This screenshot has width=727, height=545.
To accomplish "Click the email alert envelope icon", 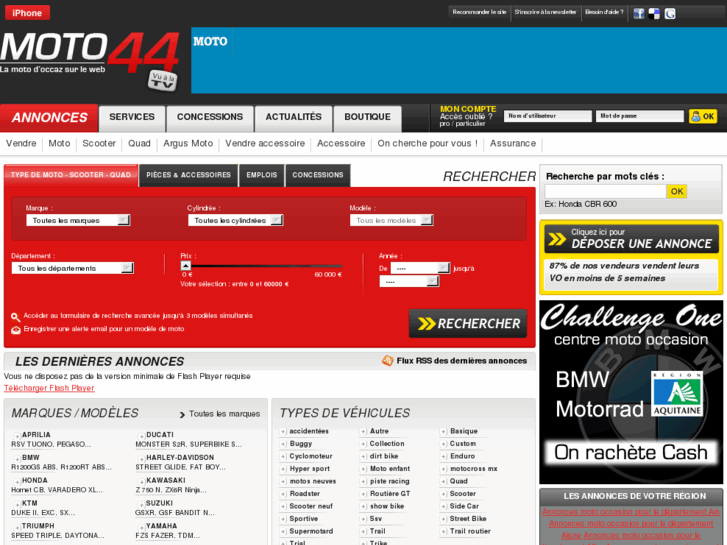I will pyautogui.click(x=16, y=330).
